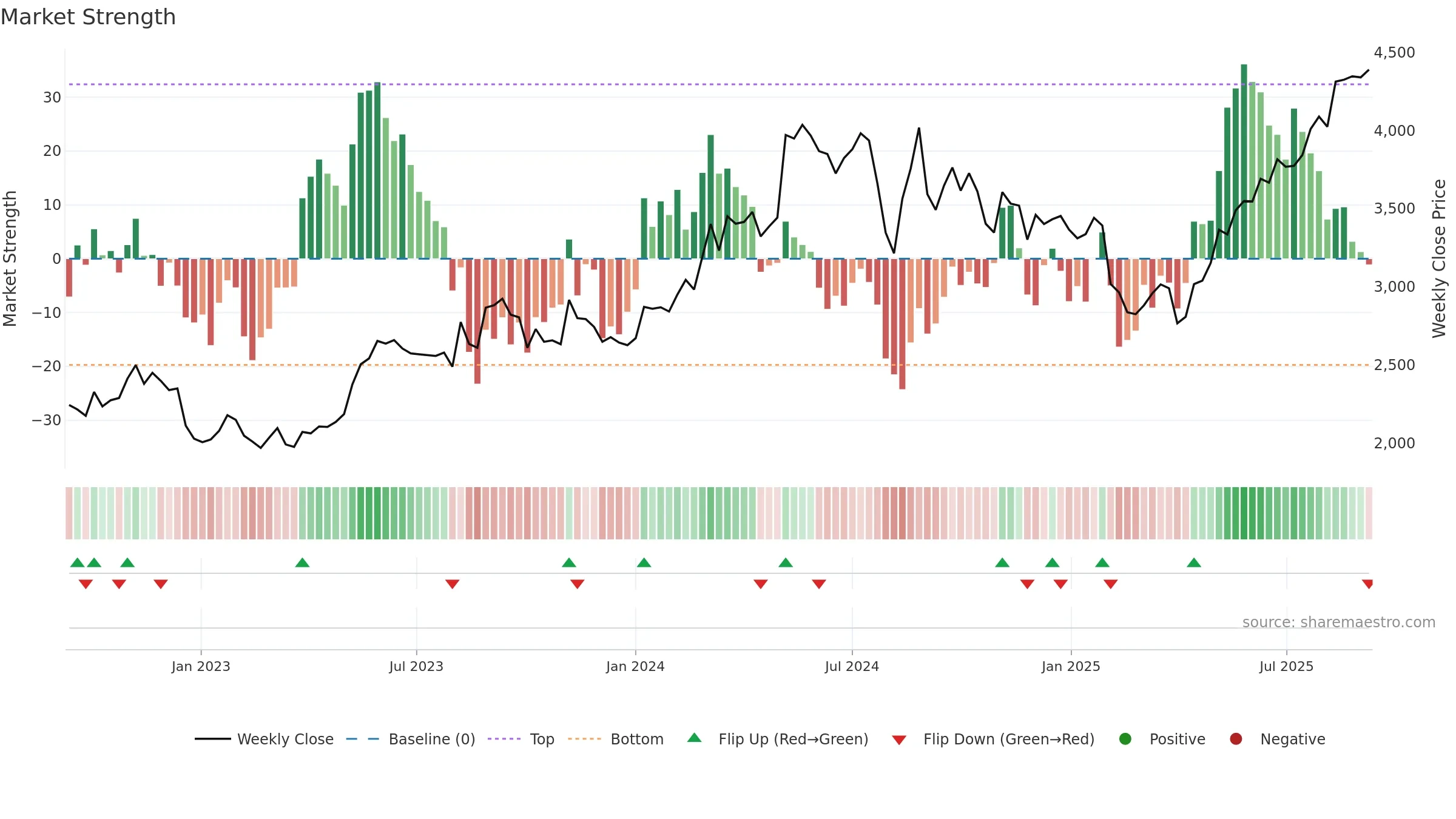Click the −30 tick on the left axis
Viewport: 1456px width, 819px height.
pos(47,420)
